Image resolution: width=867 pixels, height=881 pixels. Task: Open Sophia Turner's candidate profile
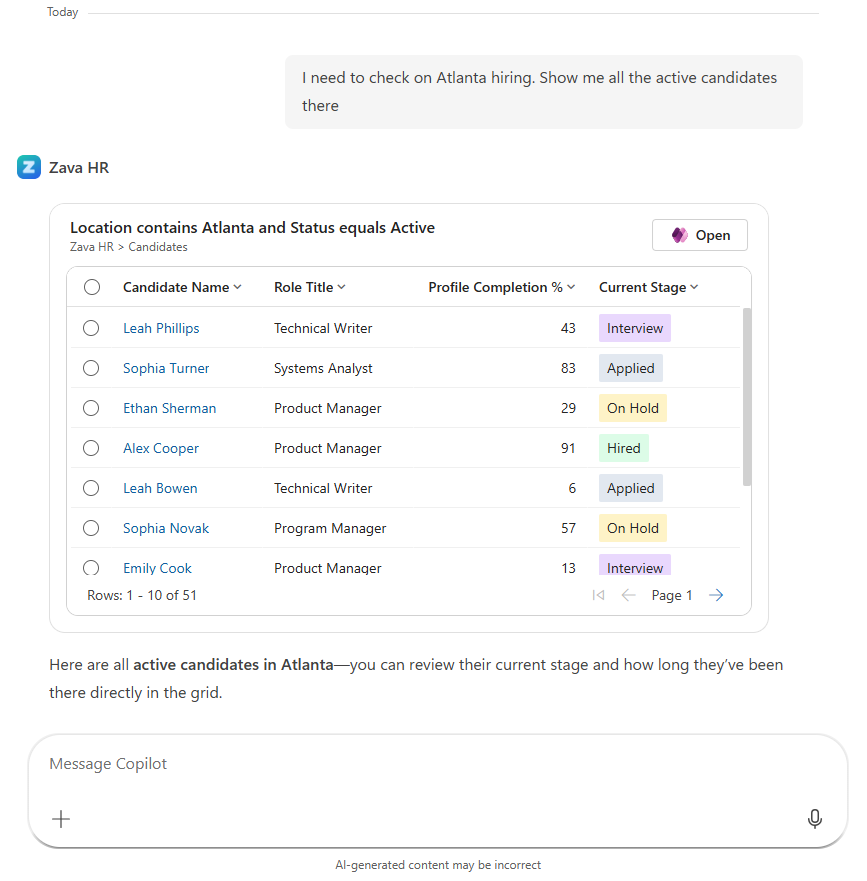click(x=165, y=367)
